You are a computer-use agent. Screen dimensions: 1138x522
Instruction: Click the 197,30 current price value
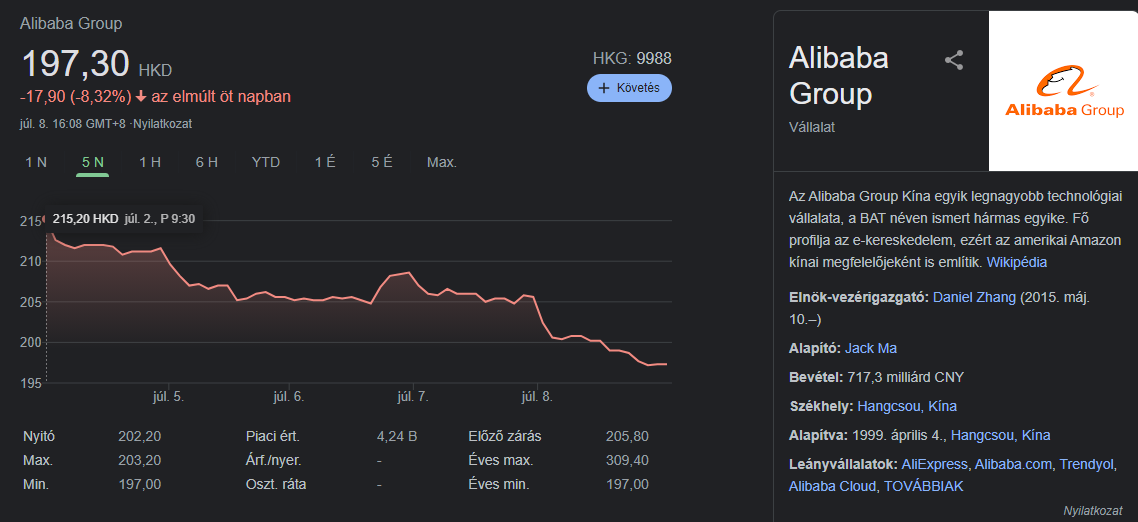click(75, 64)
